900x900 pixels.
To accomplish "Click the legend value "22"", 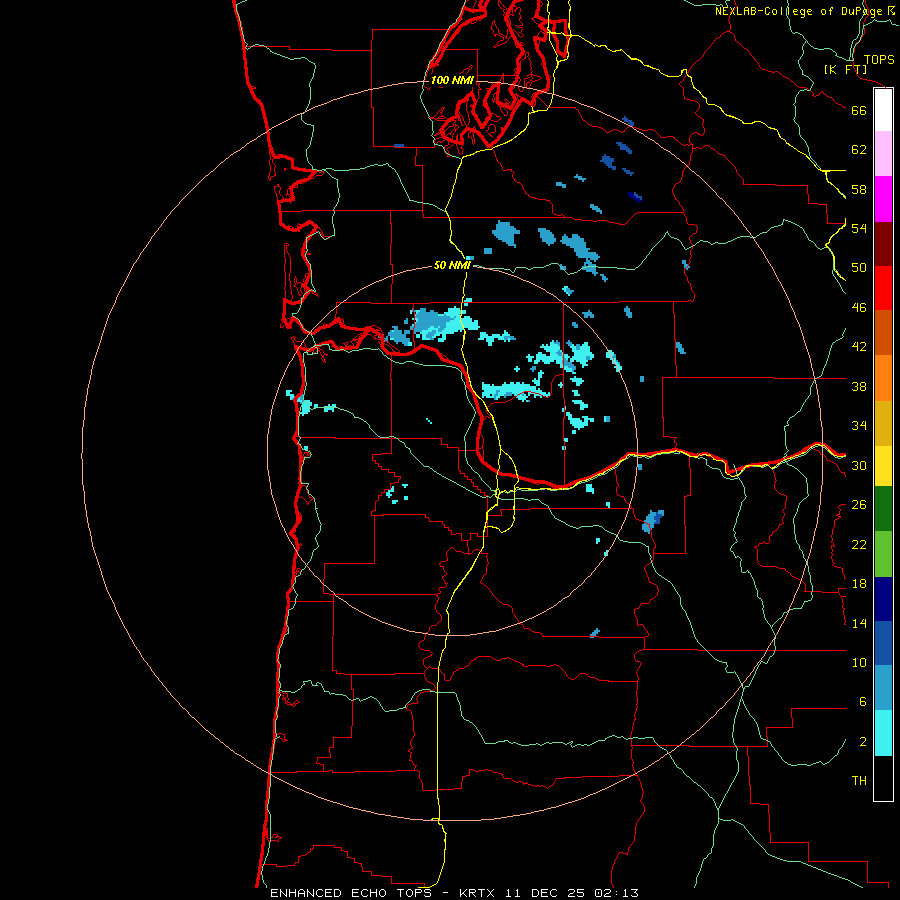I will coord(859,544).
